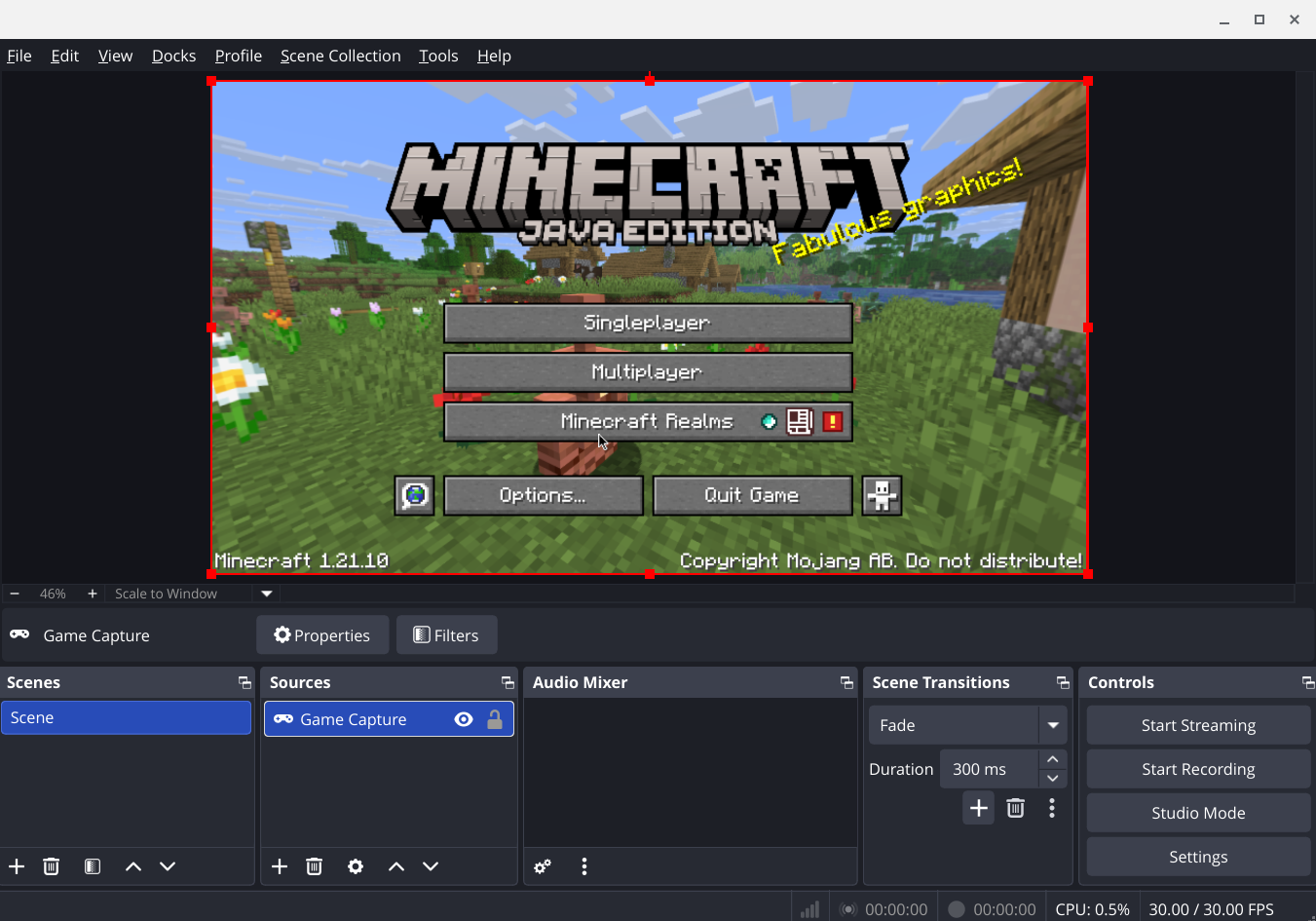Open the View menu

click(115, 56)
